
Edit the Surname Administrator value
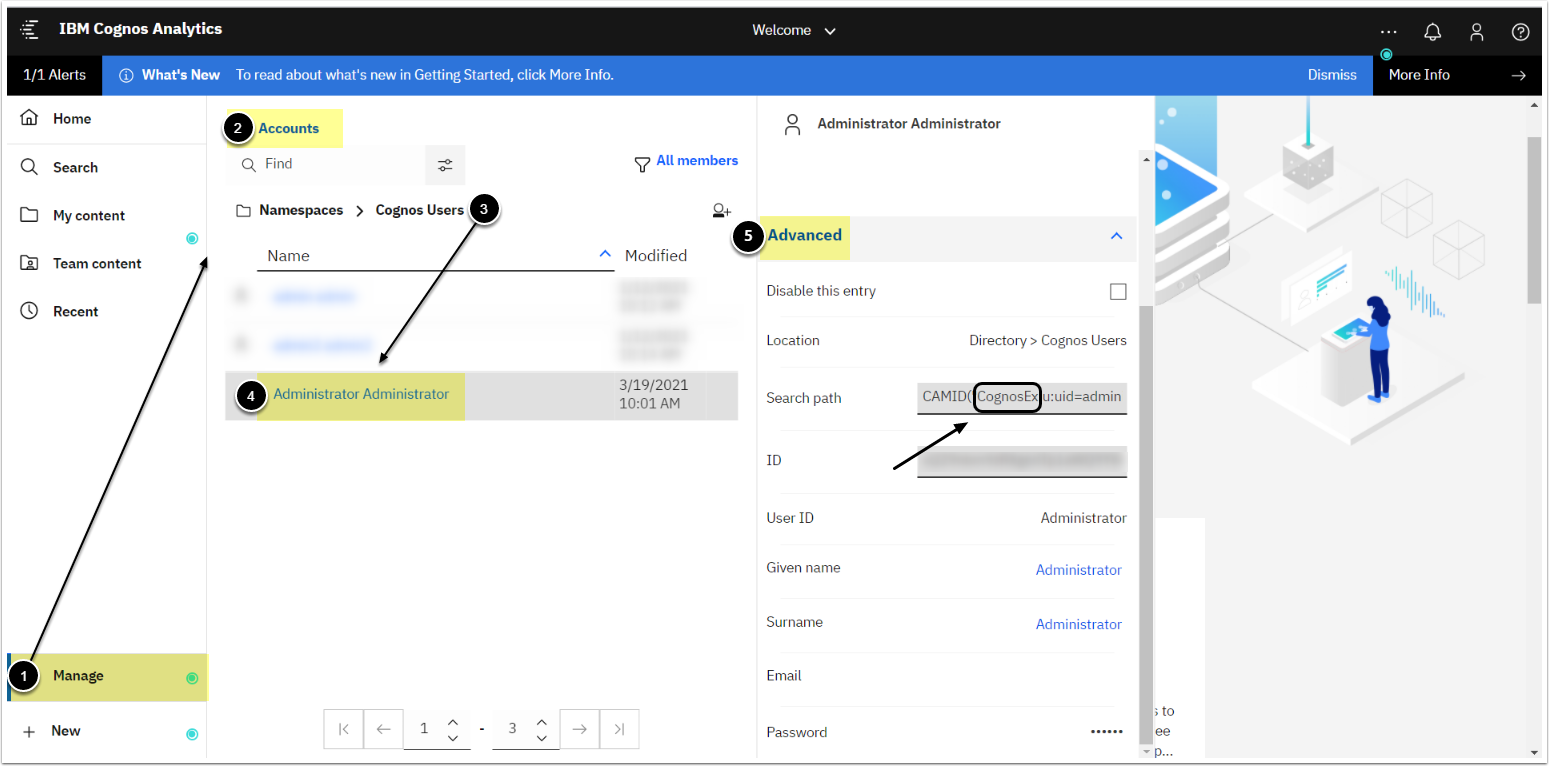1079,624
